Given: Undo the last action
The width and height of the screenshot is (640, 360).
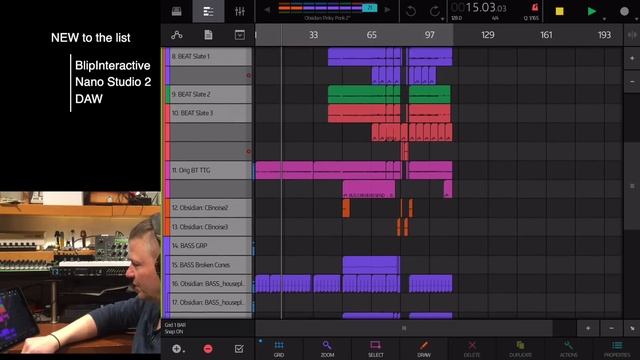Looking at the screenshot, I should [x=411, y=11].
